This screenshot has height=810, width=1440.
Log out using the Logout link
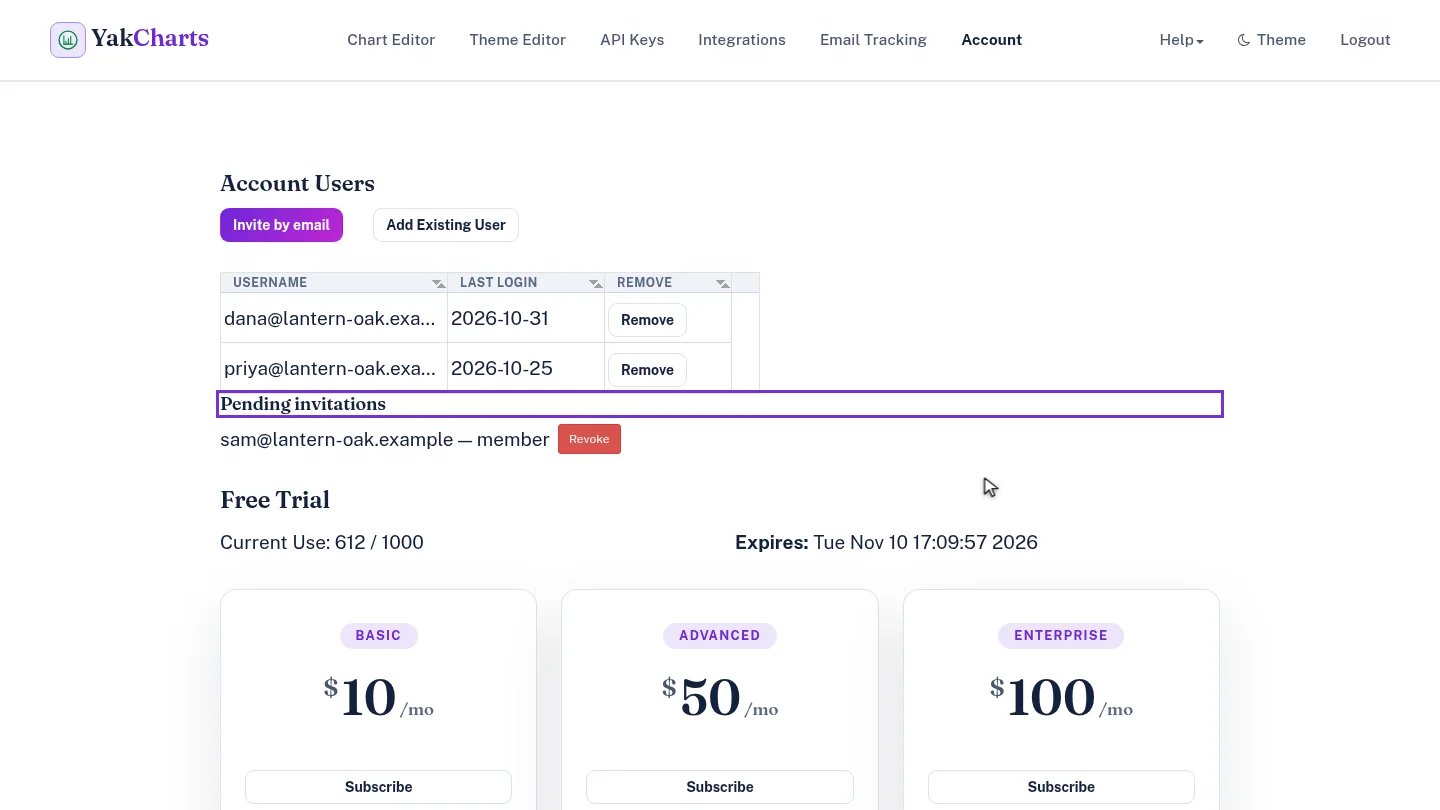(1365, 40)
